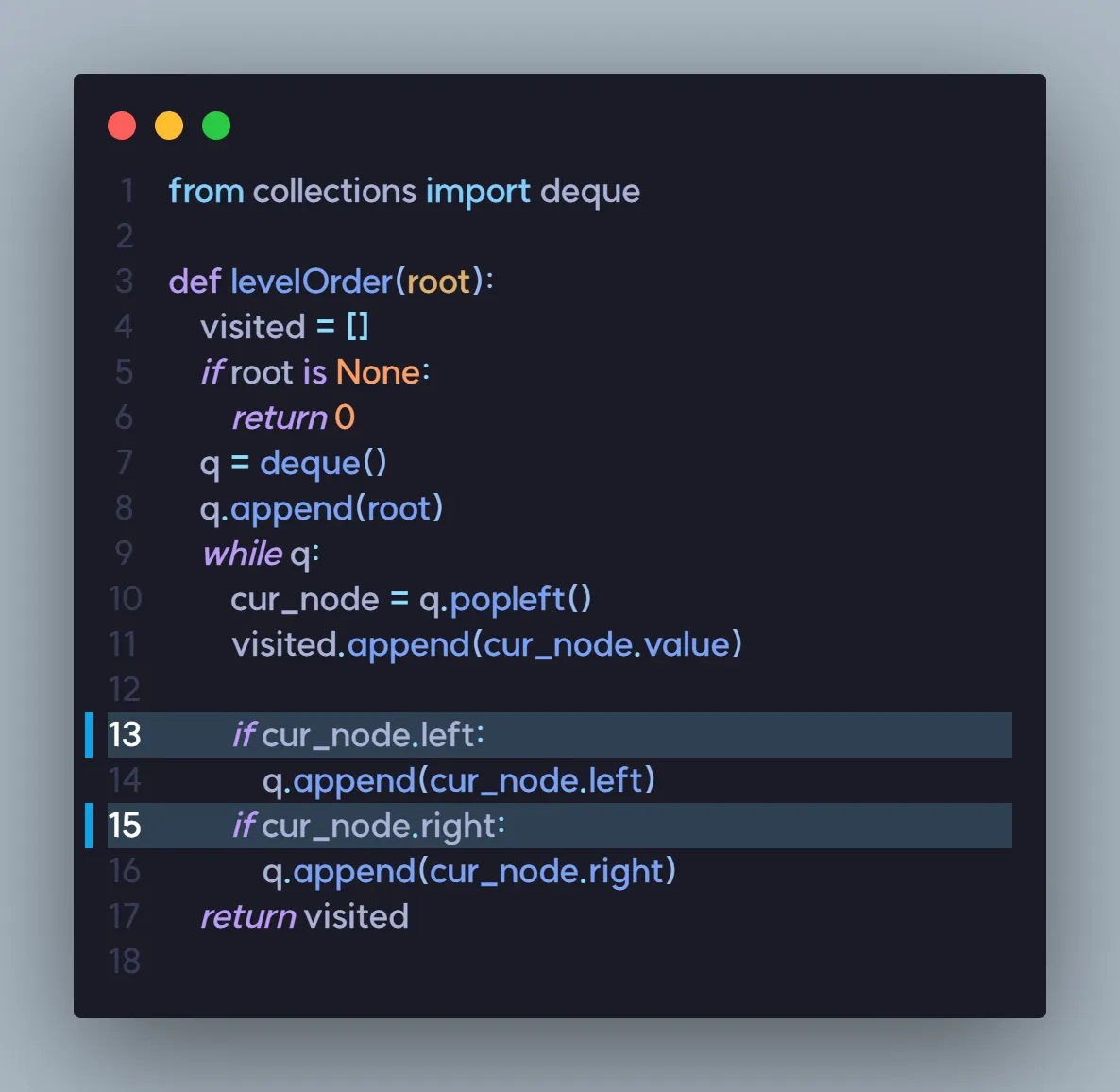Screen dimensions: 1120x1092
Task: Click the "popleft" method call
Action: coord(507,599)
